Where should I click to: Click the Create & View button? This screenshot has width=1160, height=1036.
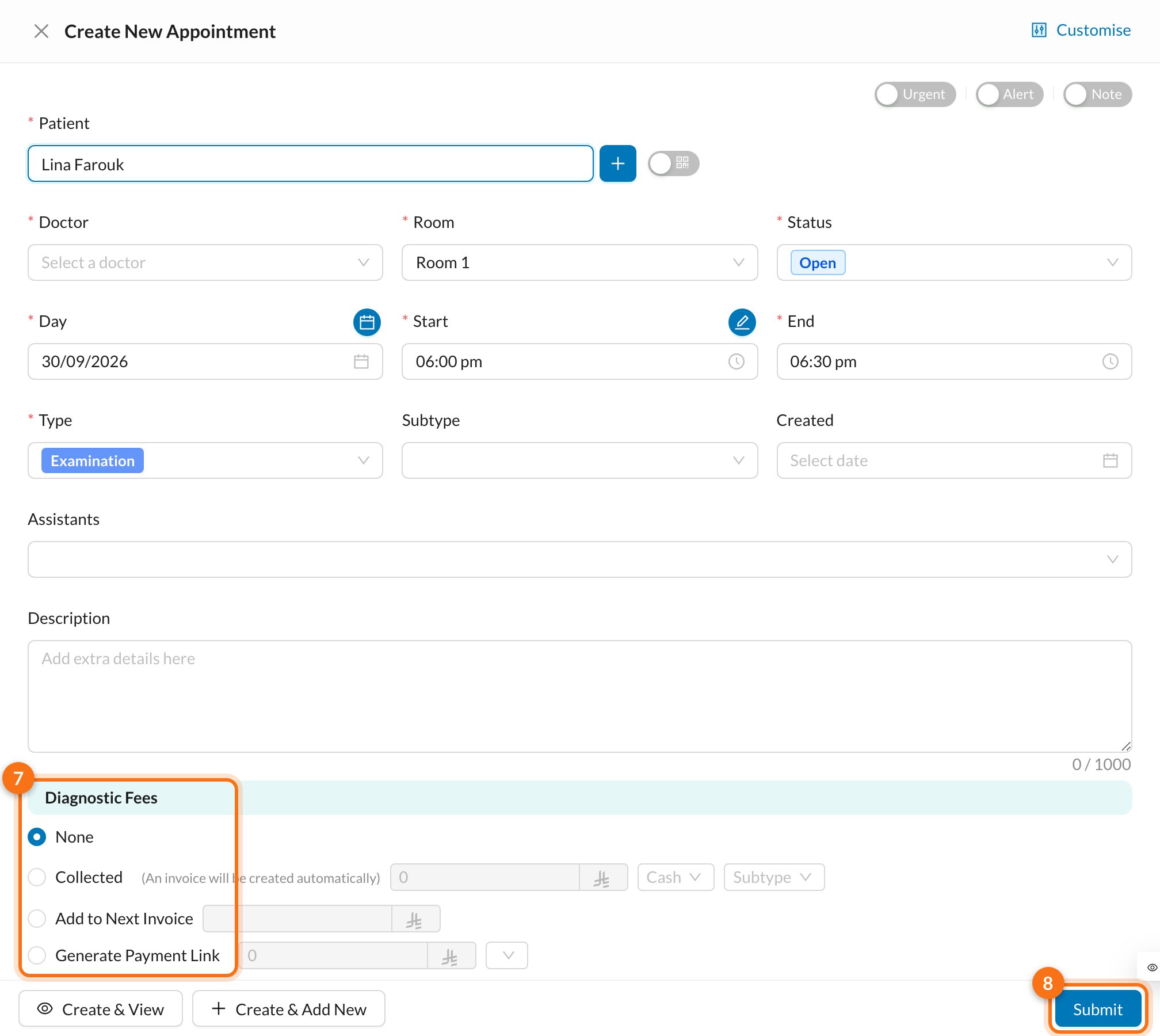coord(101,1009)
